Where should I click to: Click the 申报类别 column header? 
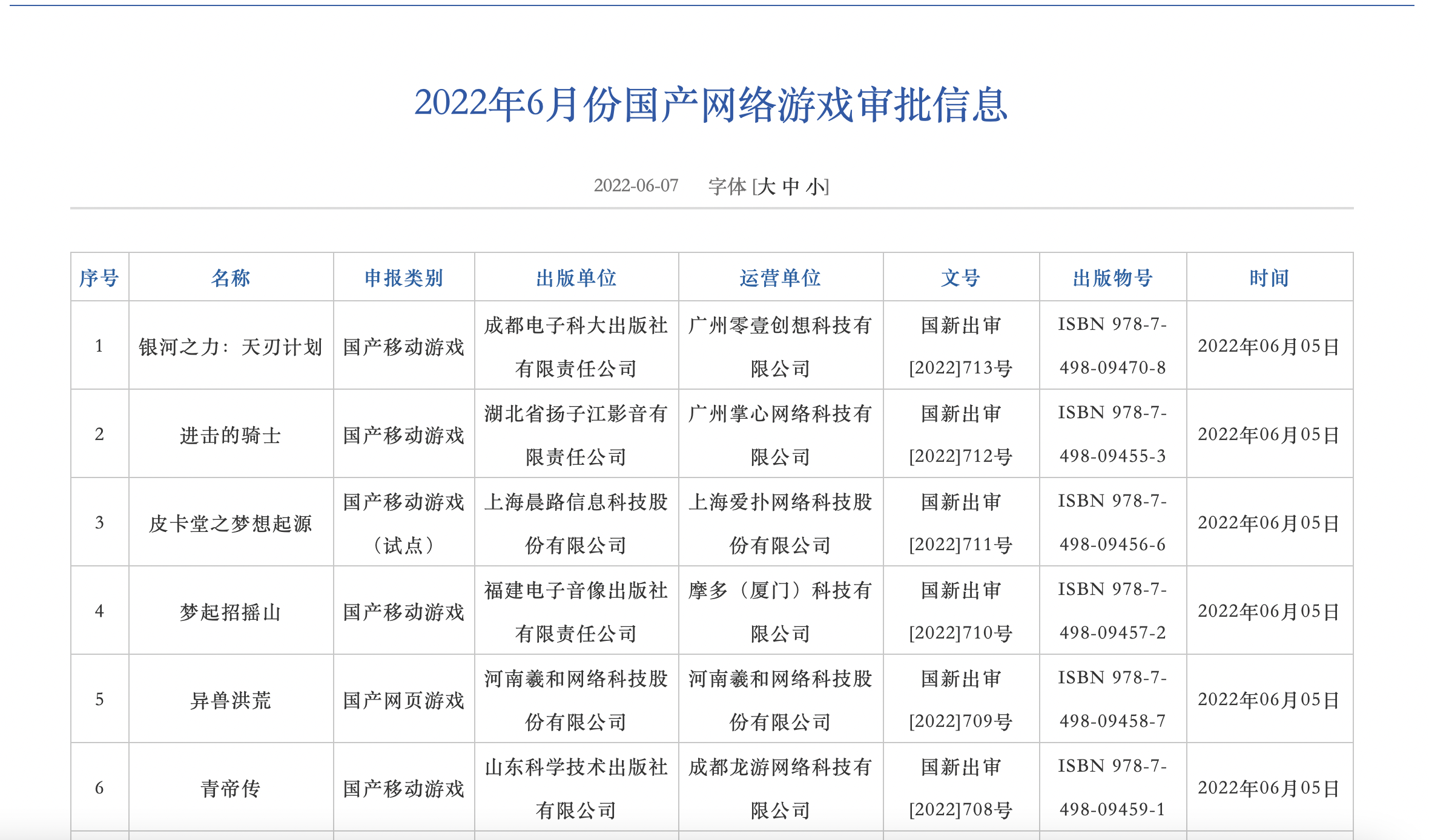[x=404, y=278]
